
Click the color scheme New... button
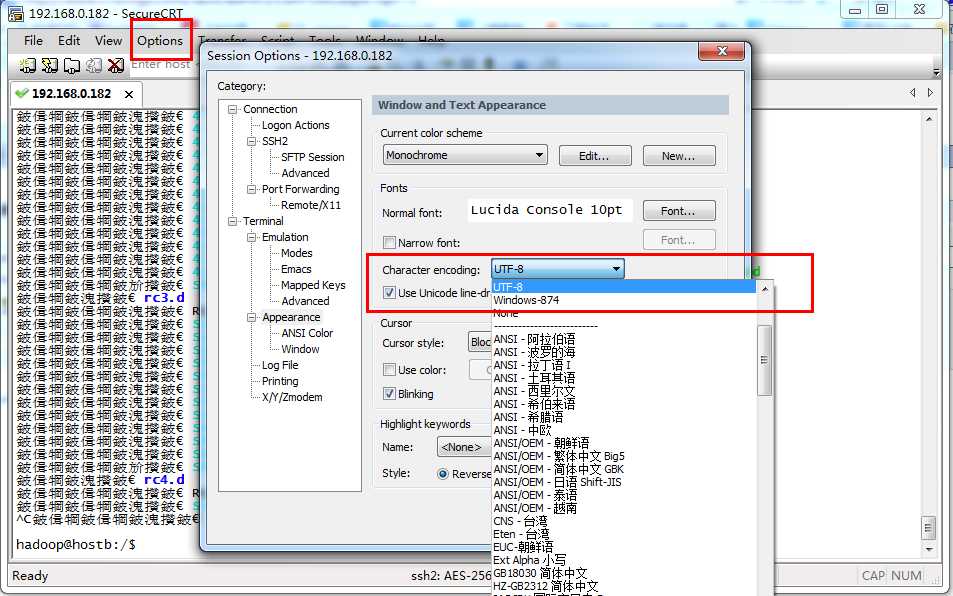679,156
